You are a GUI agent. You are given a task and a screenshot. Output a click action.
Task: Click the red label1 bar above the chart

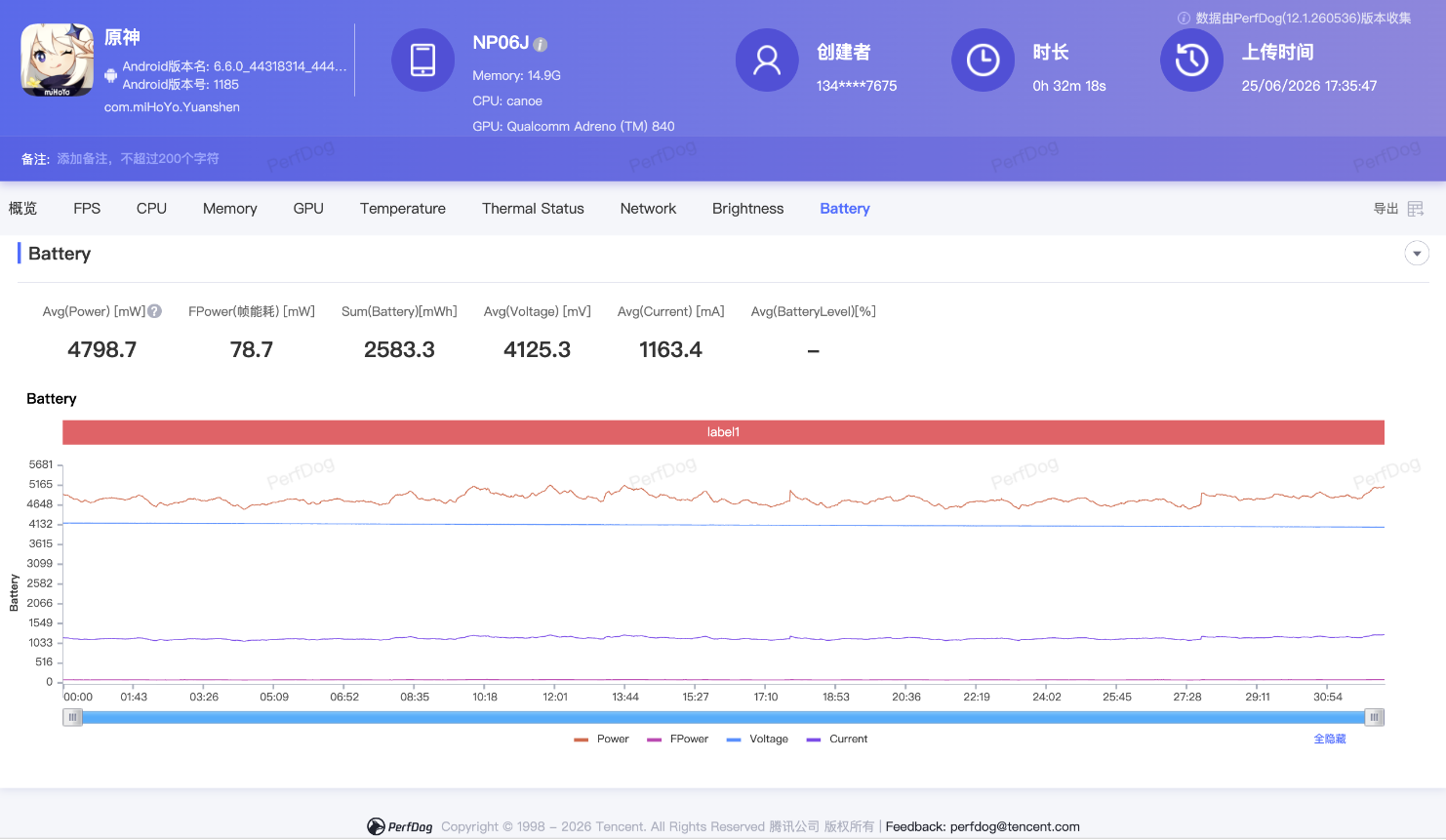[x=723, y=432]
